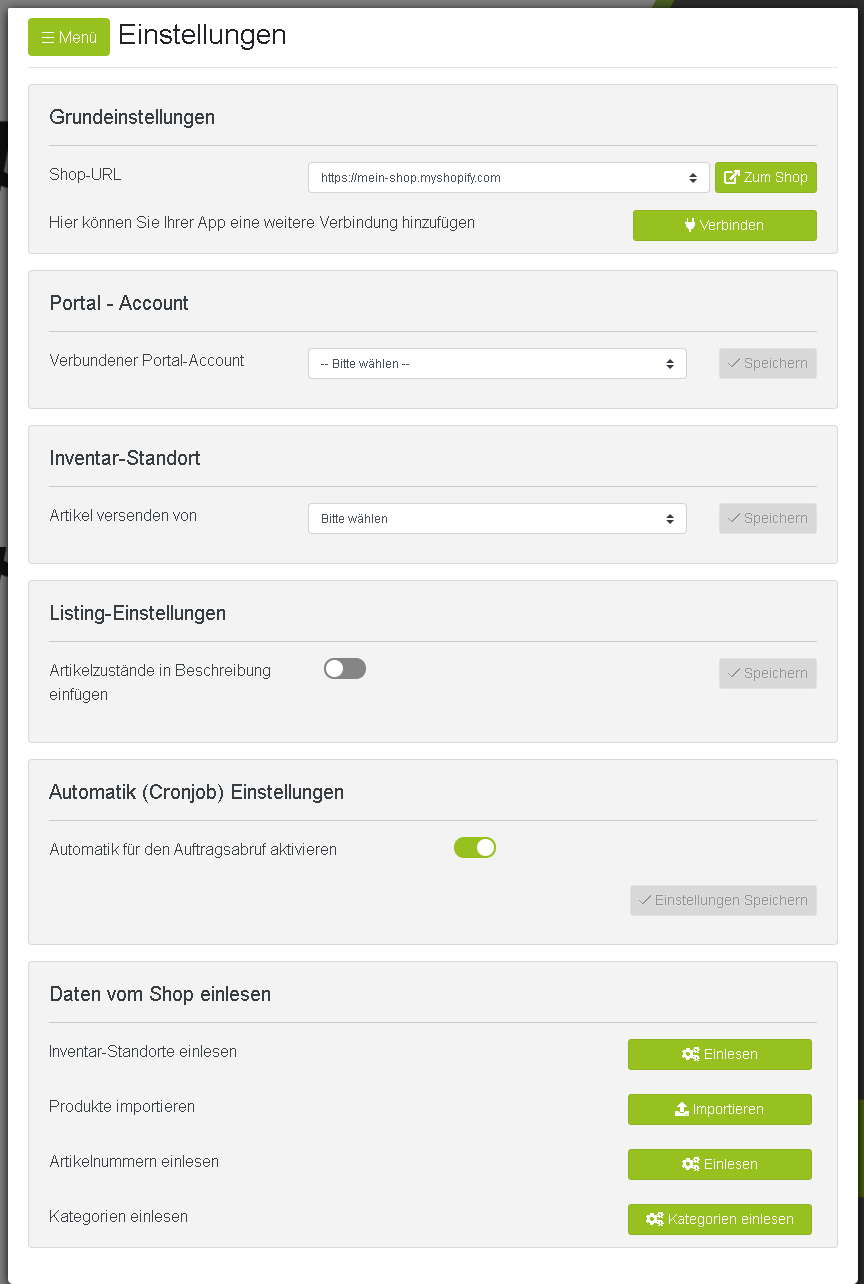
Task: Click the checkmark icon on Einstellungen Speichern
Action: [646, 900]
